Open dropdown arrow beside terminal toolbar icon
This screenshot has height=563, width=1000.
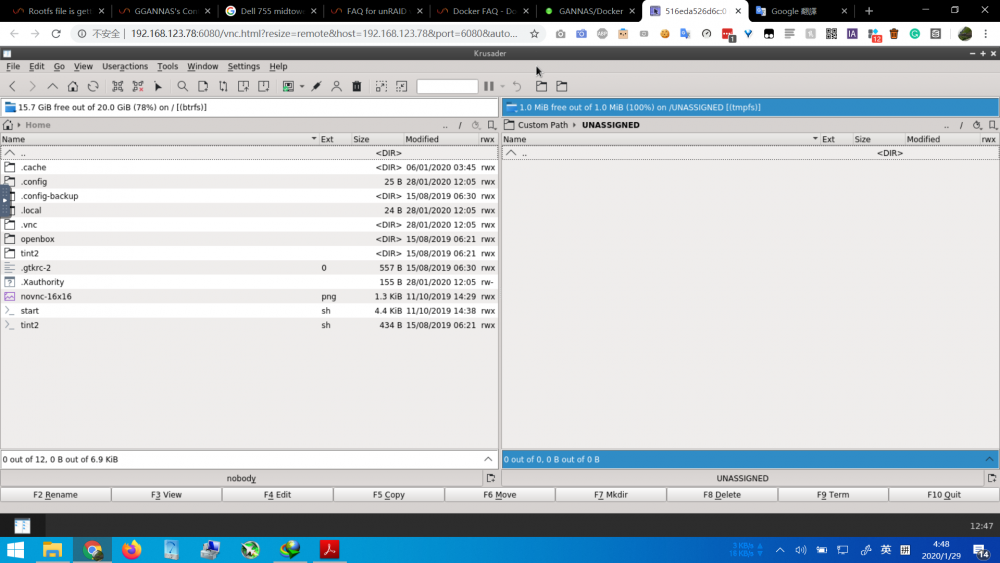click(x=302, y=86)
